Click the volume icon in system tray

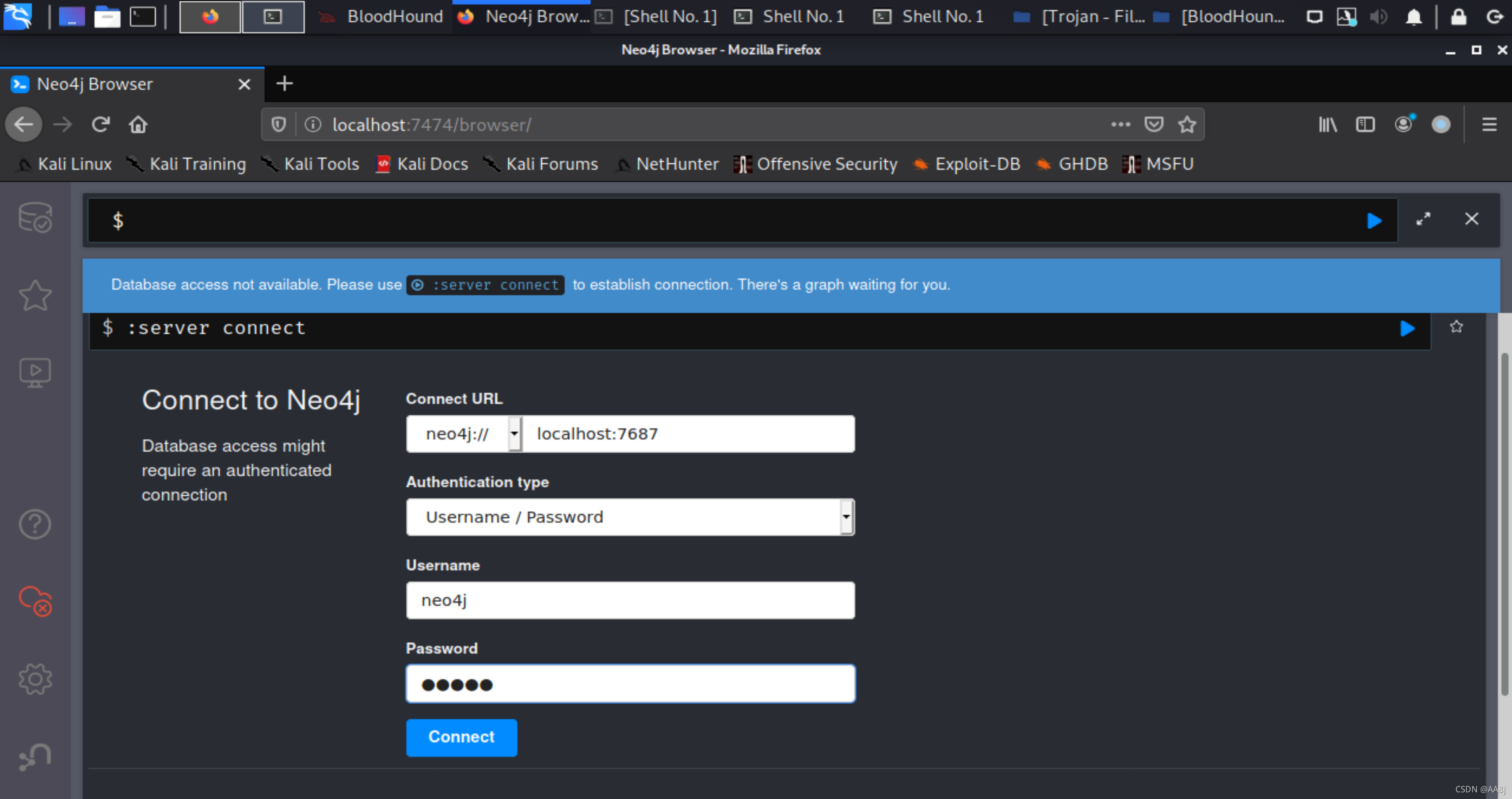pos(1378,16)
